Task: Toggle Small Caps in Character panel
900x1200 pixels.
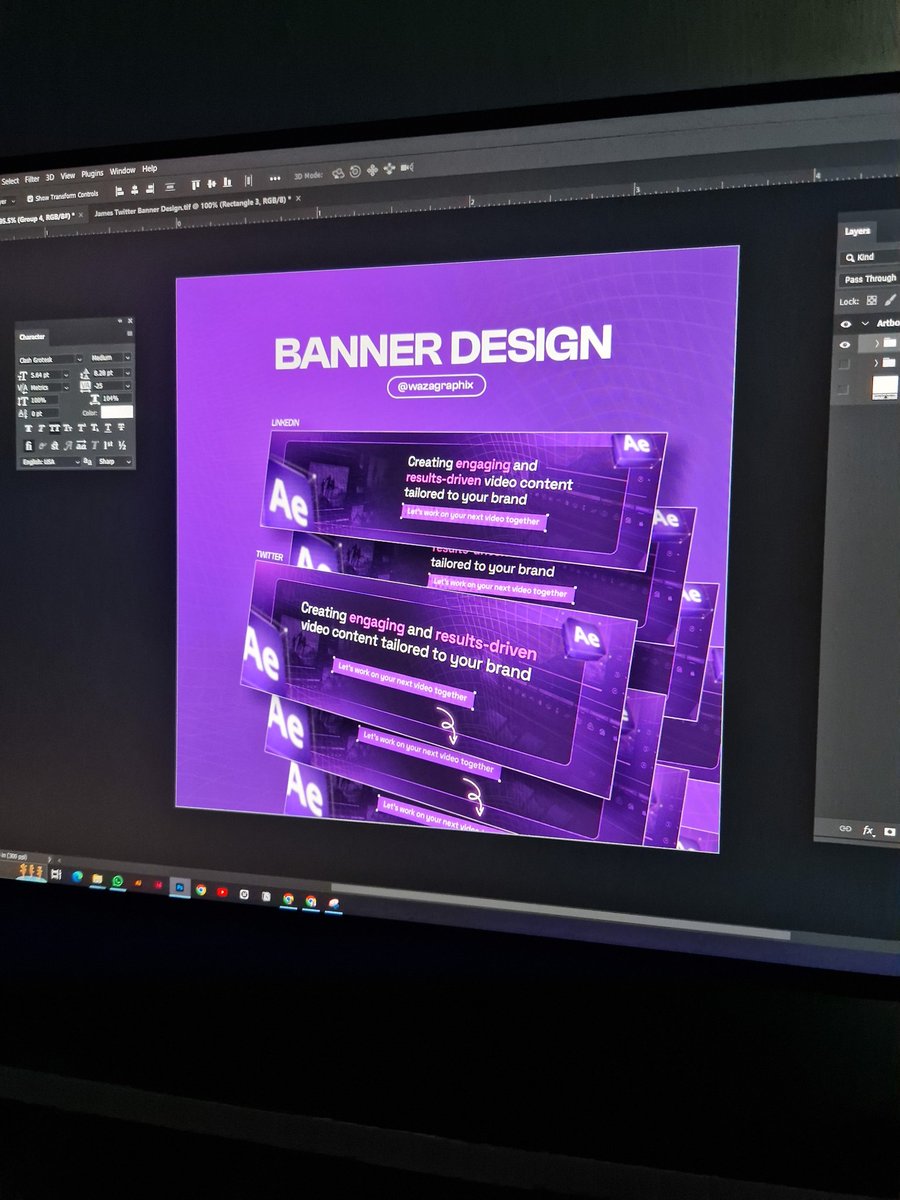Action: [67, 428]
